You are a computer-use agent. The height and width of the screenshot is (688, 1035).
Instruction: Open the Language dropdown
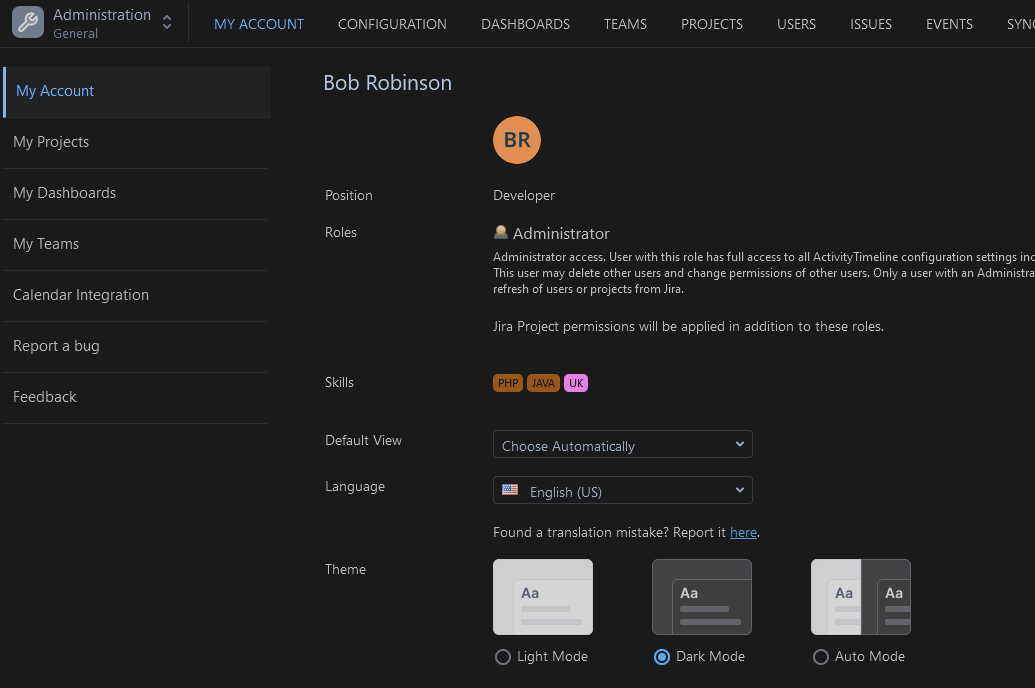pyautogui.click(x=622, y=491)
